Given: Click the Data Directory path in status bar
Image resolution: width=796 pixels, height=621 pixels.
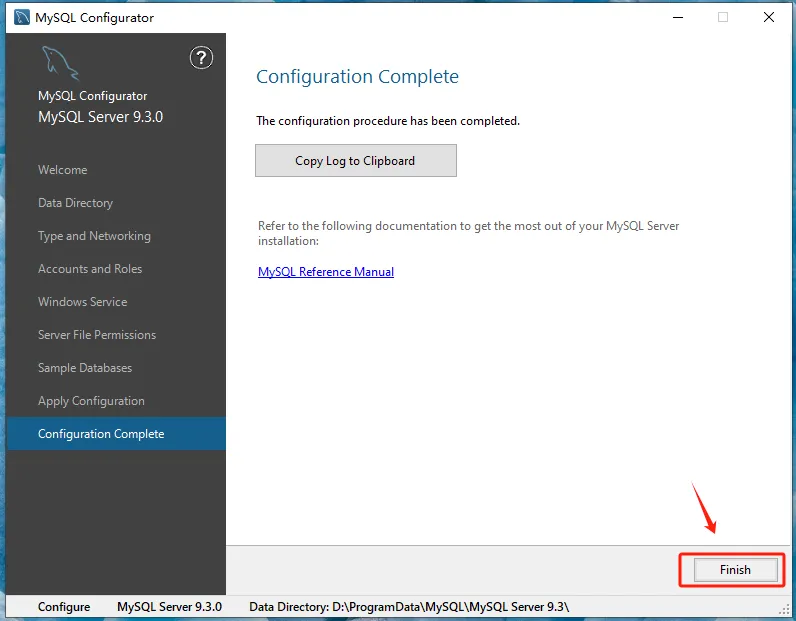Looking at the screenshot, I should 409,607.
